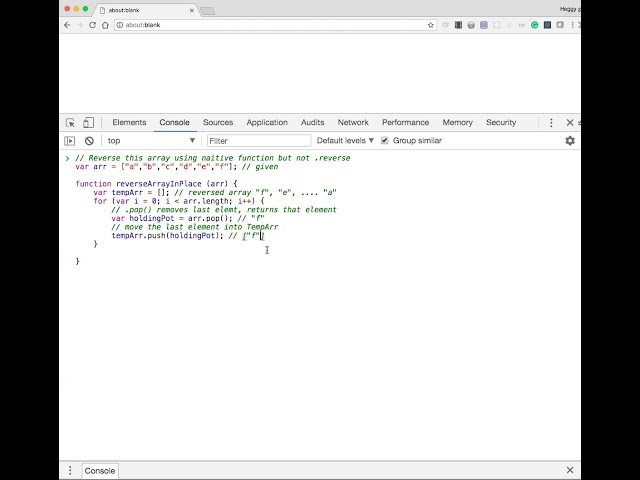Click the 'for (var i = 0' loop line
The image size is (640, 480).
tap(179, 201)
